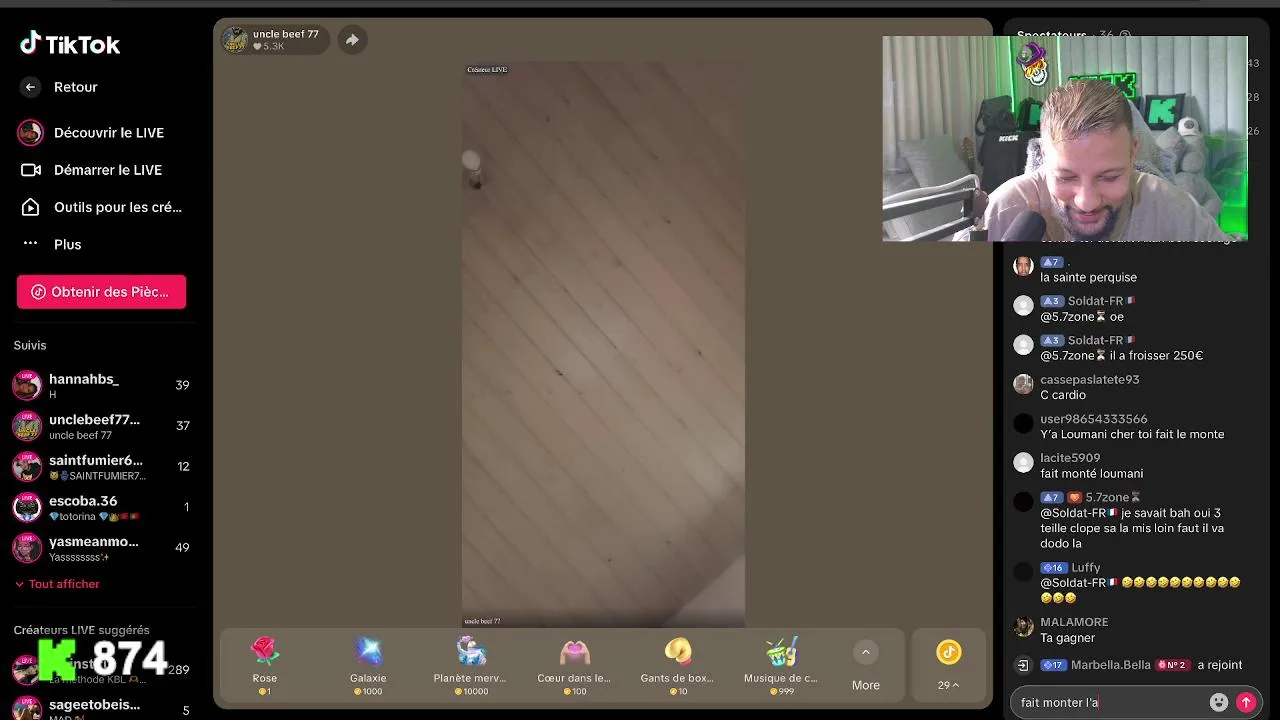Click Luffy username in chat
The height and width of the screenshot is (720, 1280).
coord(1086,567)
